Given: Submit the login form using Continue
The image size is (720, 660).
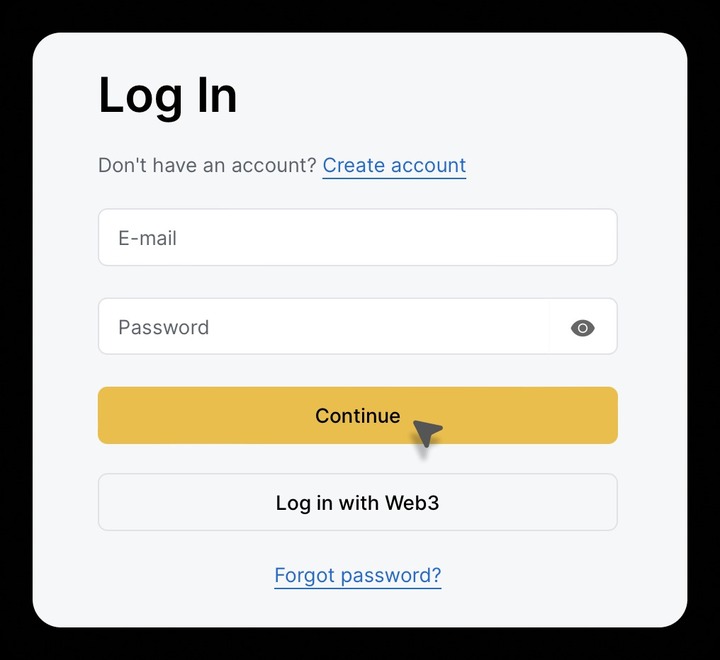Looking at the screenshot, I should (358, 415).
